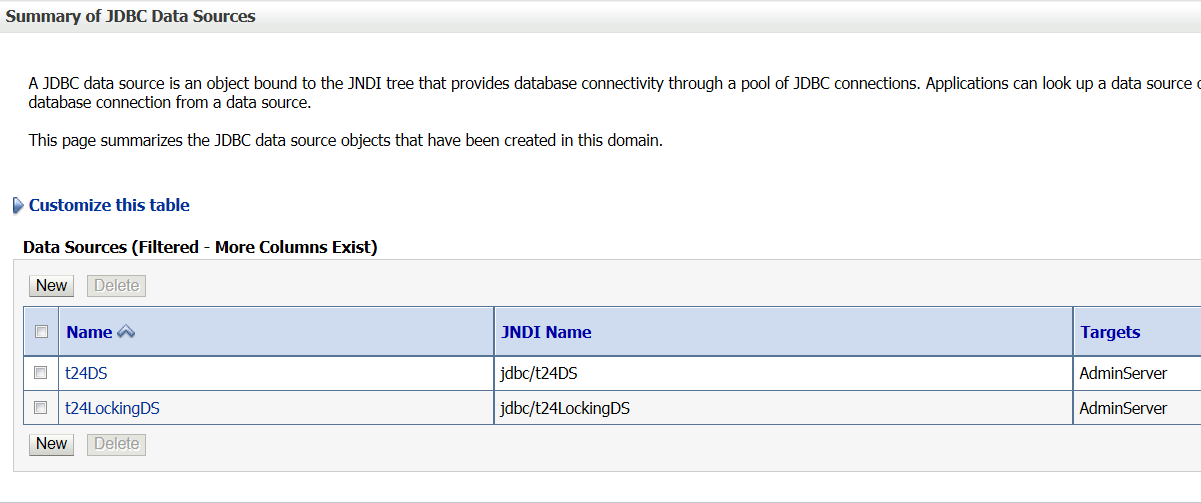Toggle the select-all checkbox in table header
Image resolution: width=1201 pixels, height=503 pixels.
point(41,332)
